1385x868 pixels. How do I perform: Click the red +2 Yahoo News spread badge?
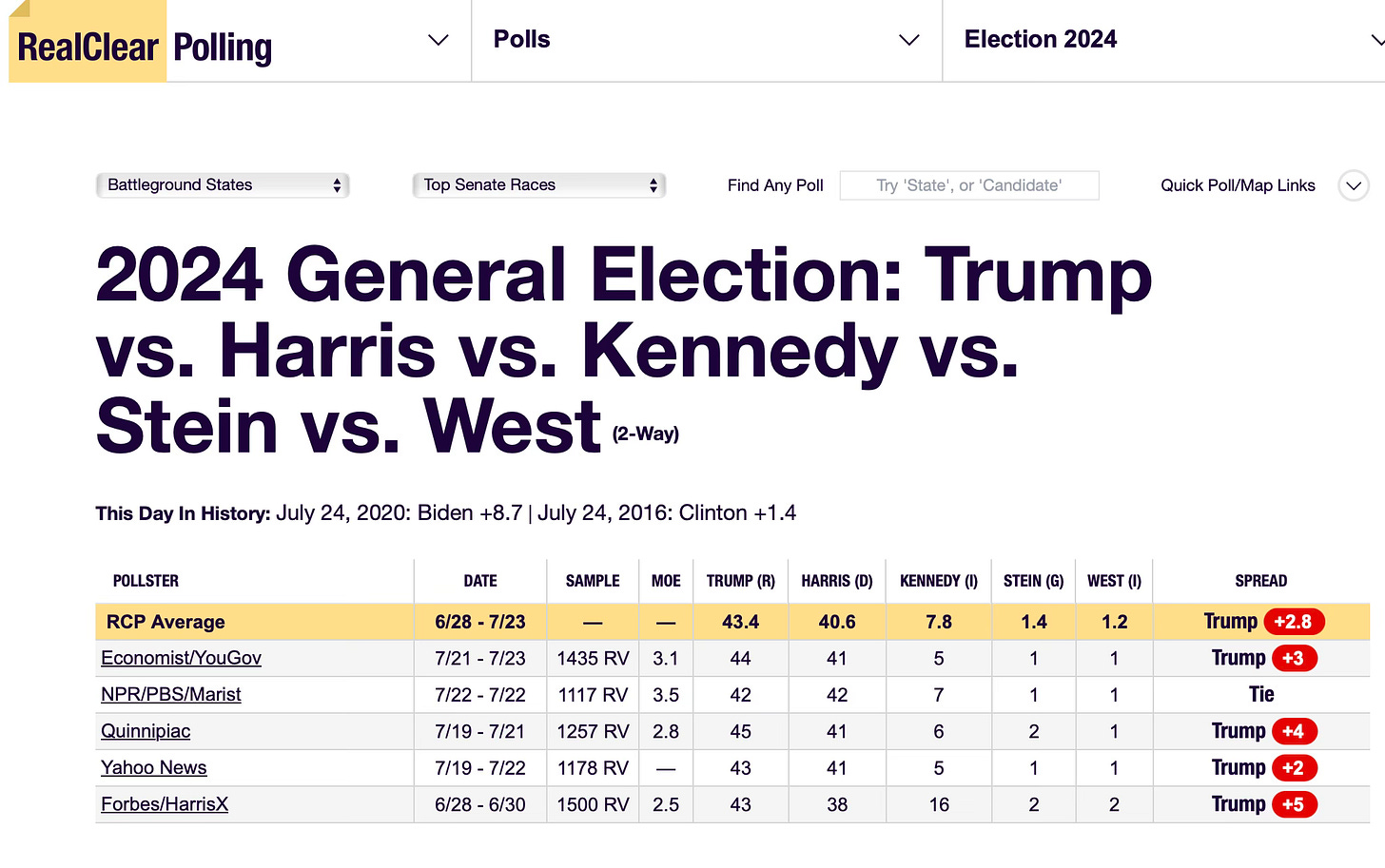pos(1293,768)
